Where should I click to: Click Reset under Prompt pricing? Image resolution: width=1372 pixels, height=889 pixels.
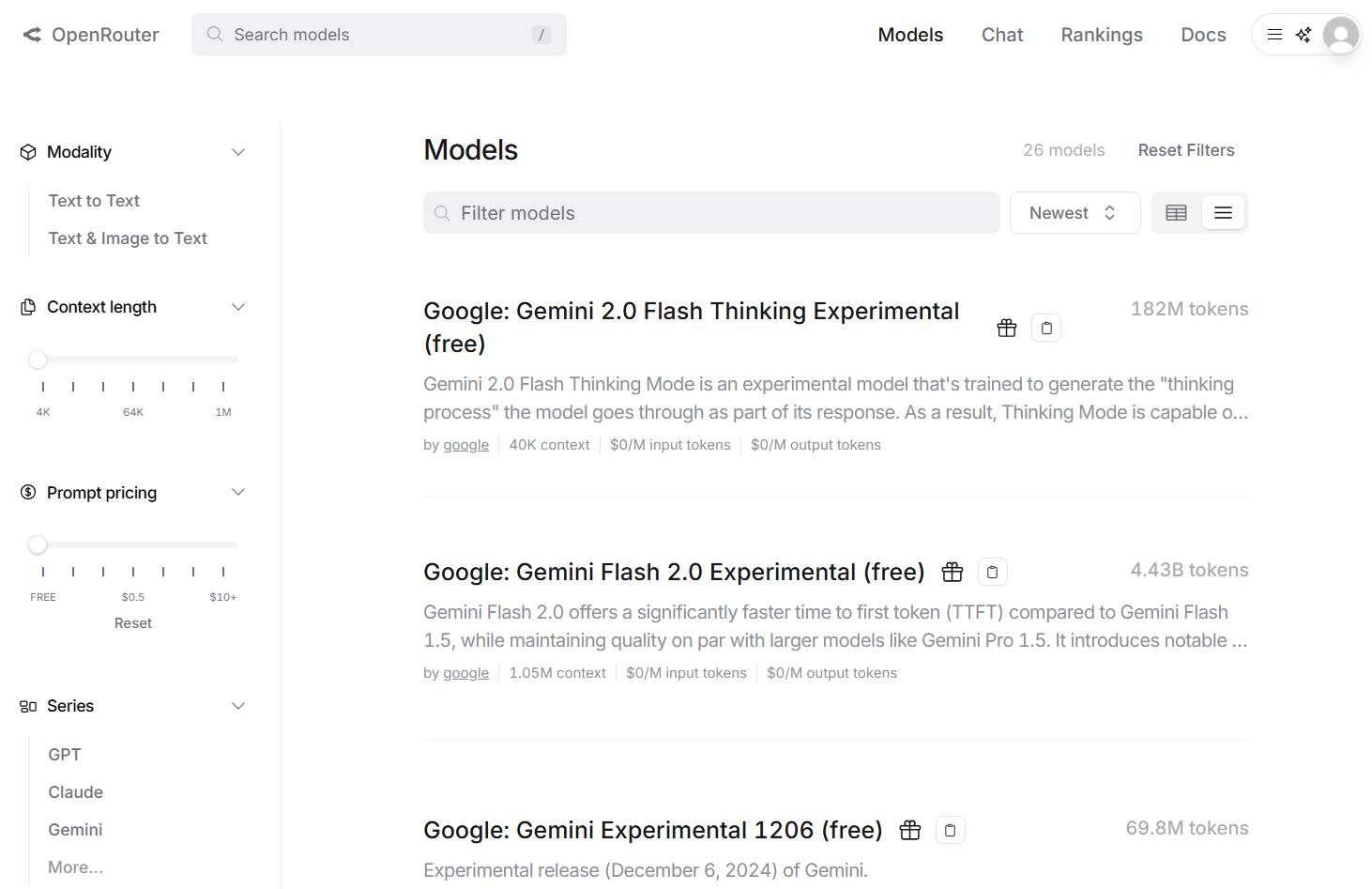(133, 623)
